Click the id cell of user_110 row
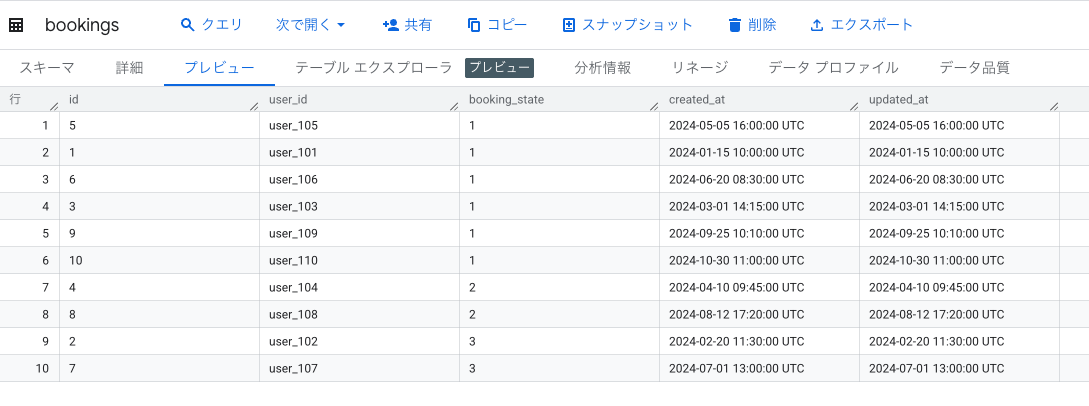Image resolution: width=1089 pixels, height=406 pixels. click(160, 261)
